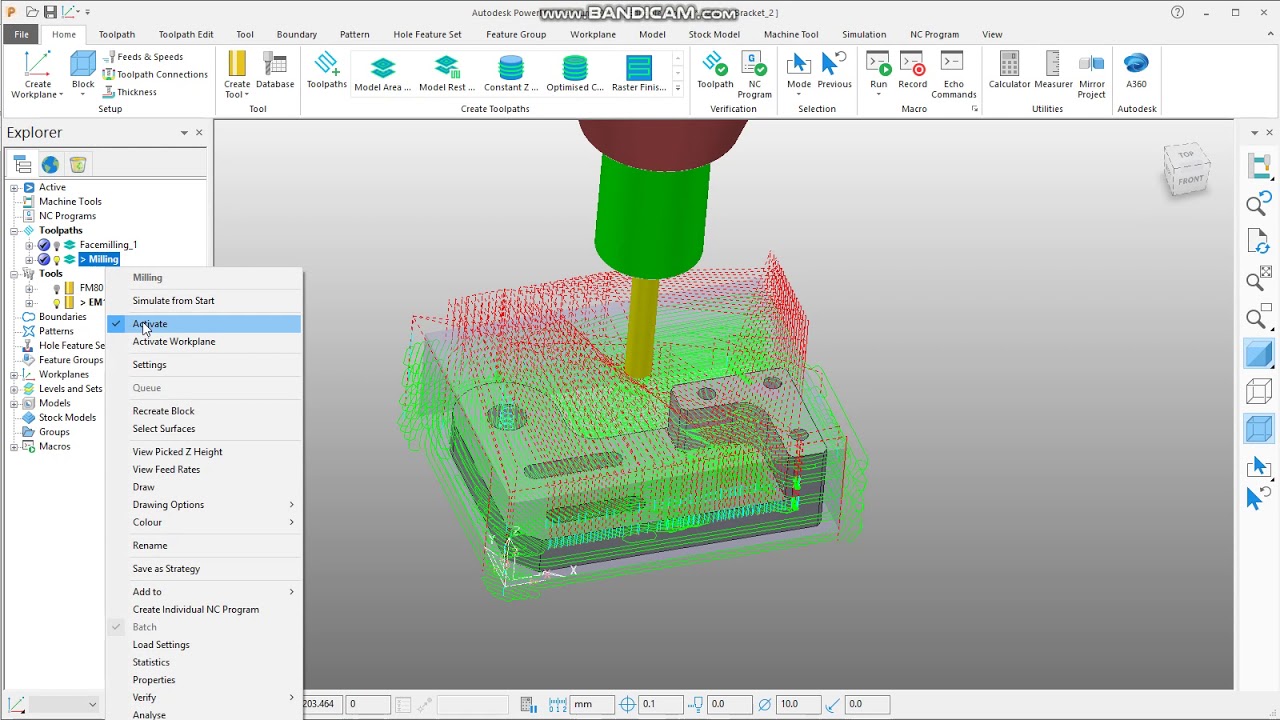Select the Optimised Constant Z toolpath
Viewport: 1280px width, 720px height.
pos(575,72)
